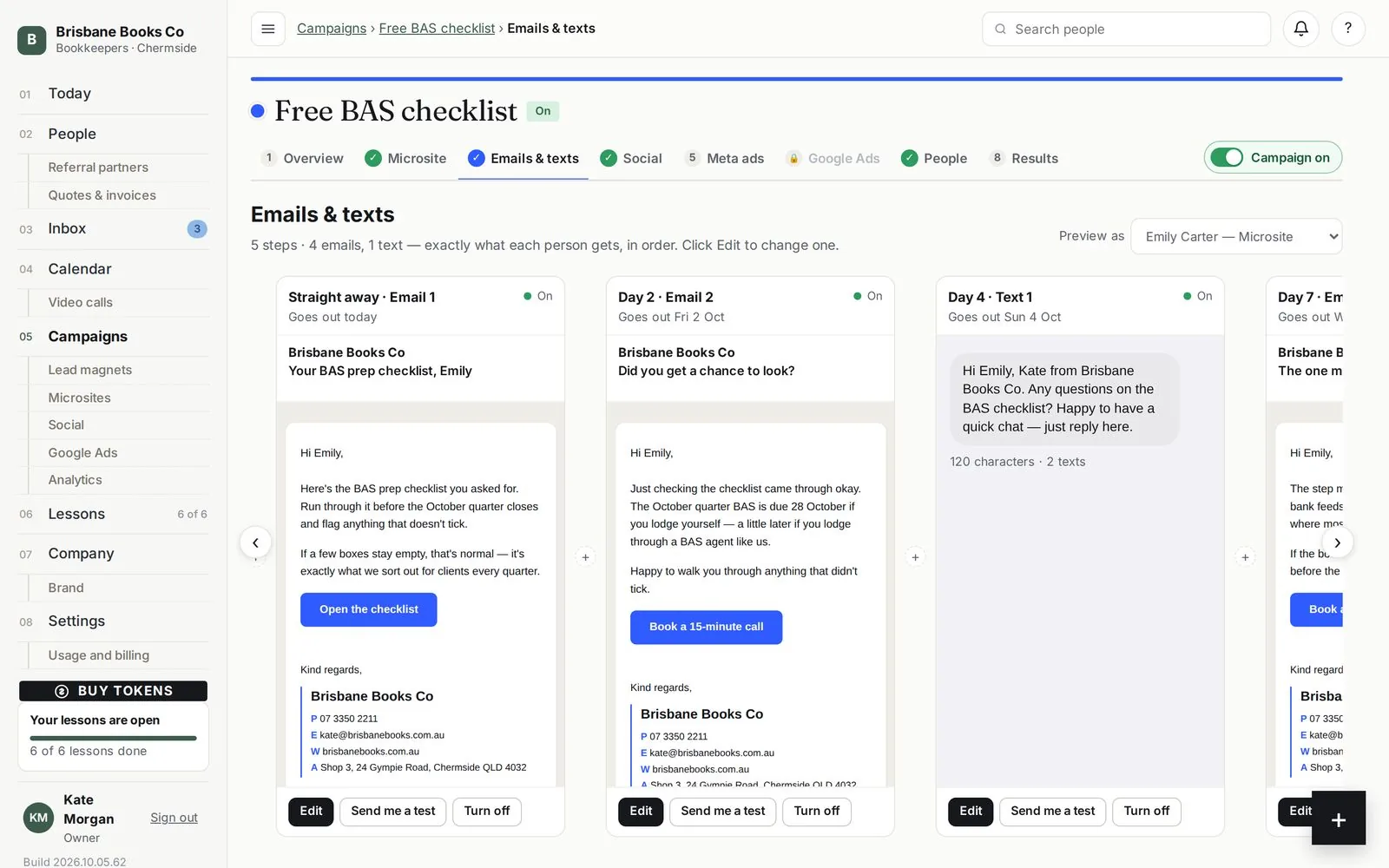Send me a test of Email 2
This screenshot has height=868, width=1389.
point(723,811)
